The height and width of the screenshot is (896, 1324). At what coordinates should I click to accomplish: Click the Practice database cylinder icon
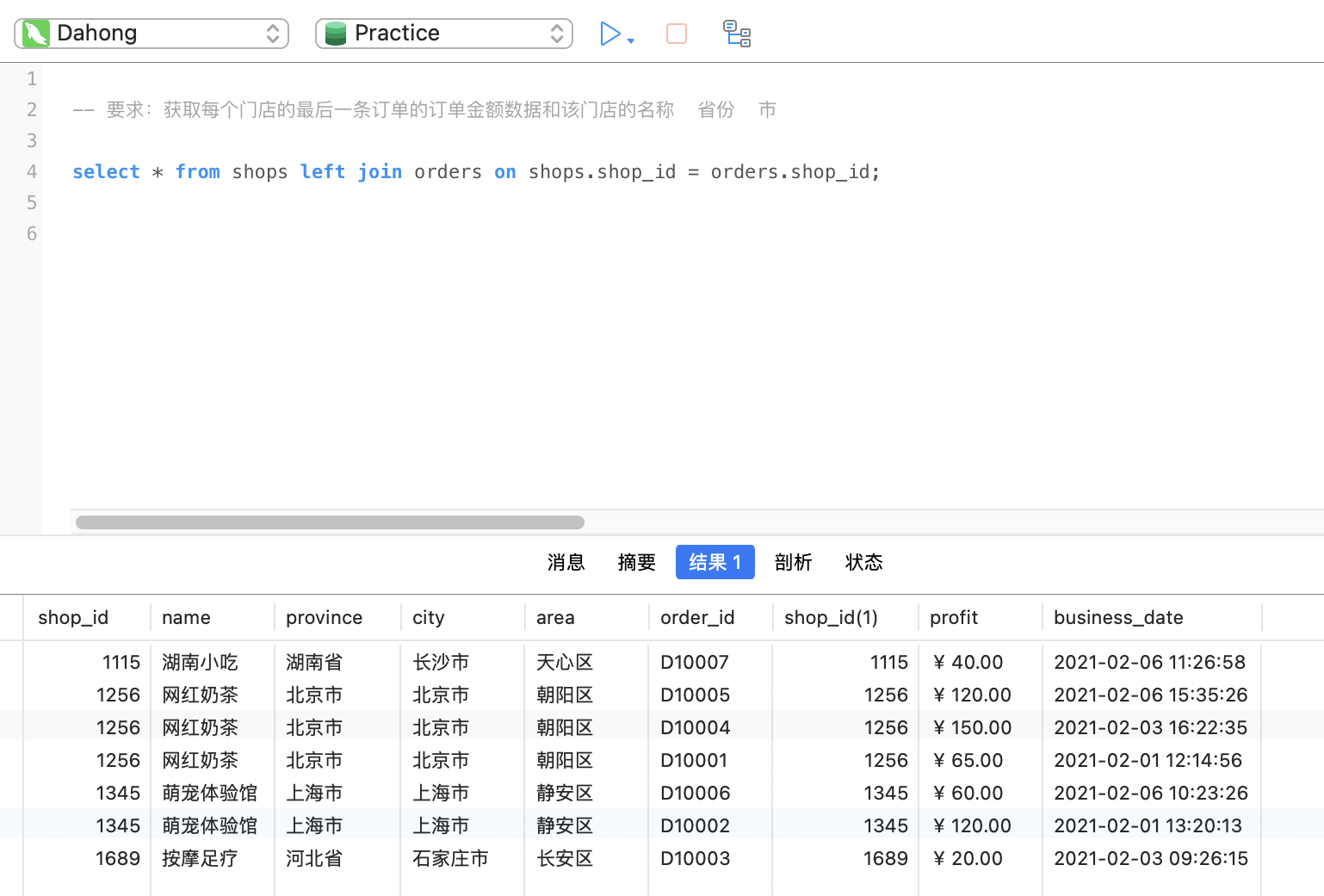coord(336,34)
